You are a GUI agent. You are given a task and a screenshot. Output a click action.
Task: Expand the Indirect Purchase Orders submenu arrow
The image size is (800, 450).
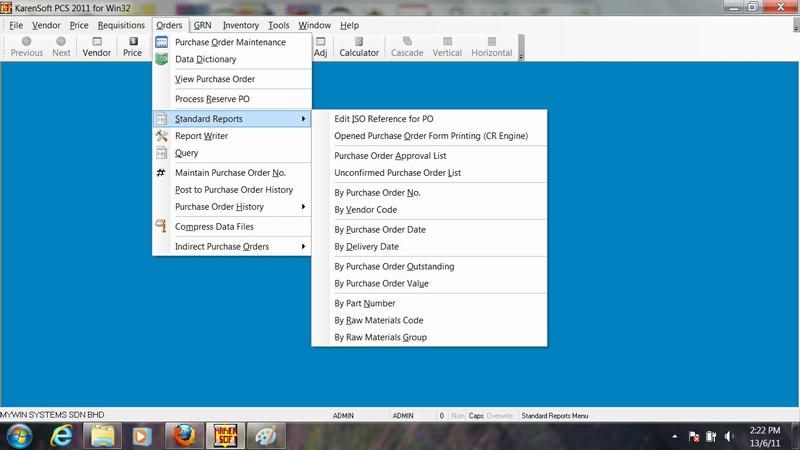click(x=304, y=246)
